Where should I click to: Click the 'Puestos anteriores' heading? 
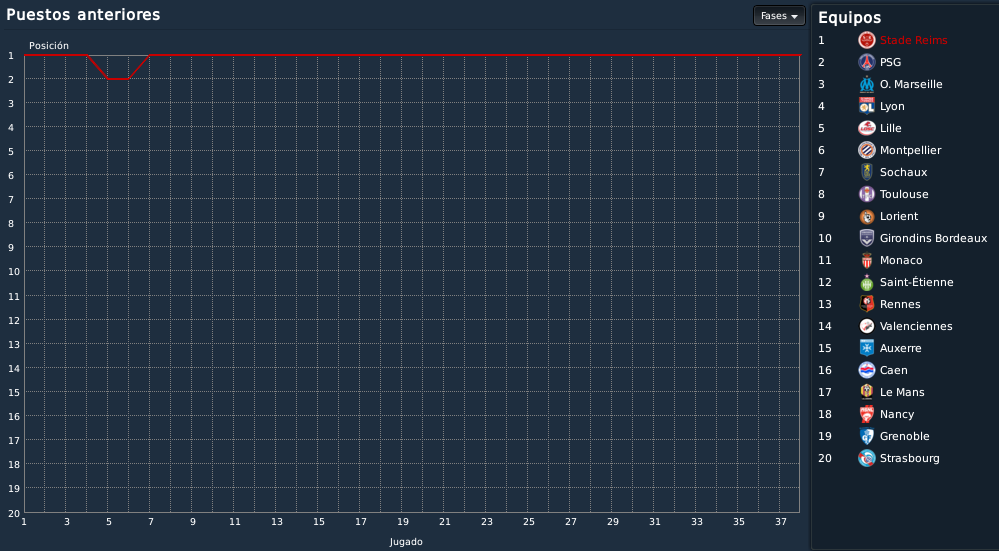83,15
